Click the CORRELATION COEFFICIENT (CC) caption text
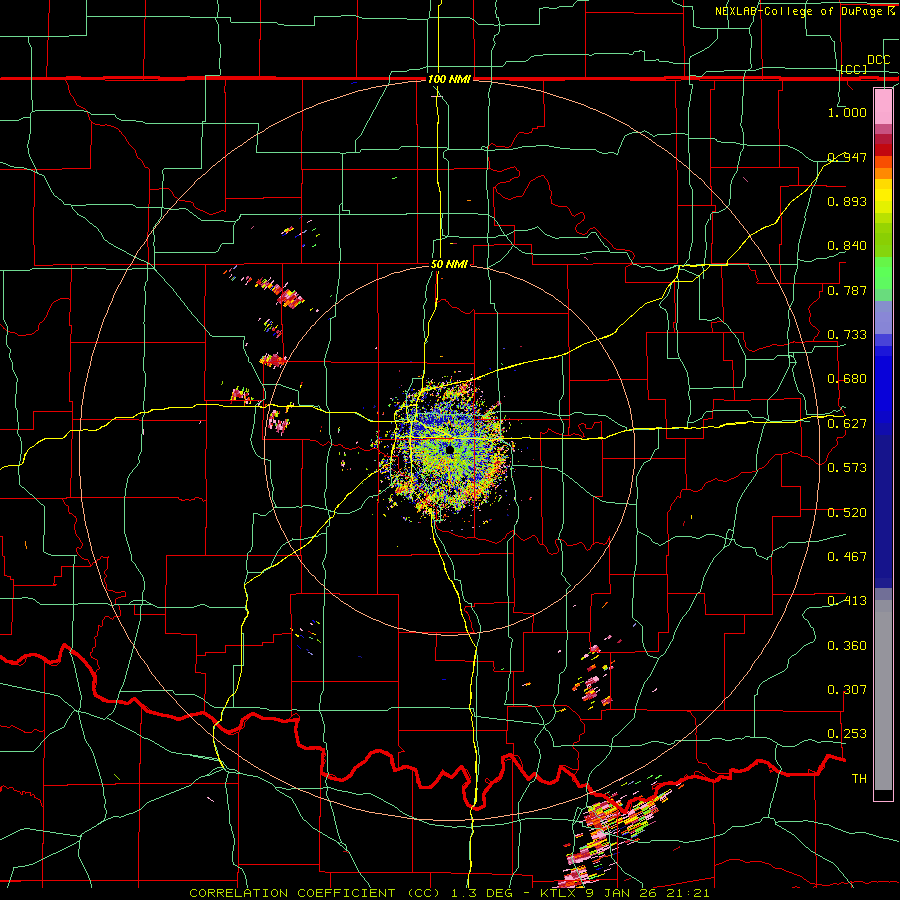The image size is (900, 900). point(315,893)
